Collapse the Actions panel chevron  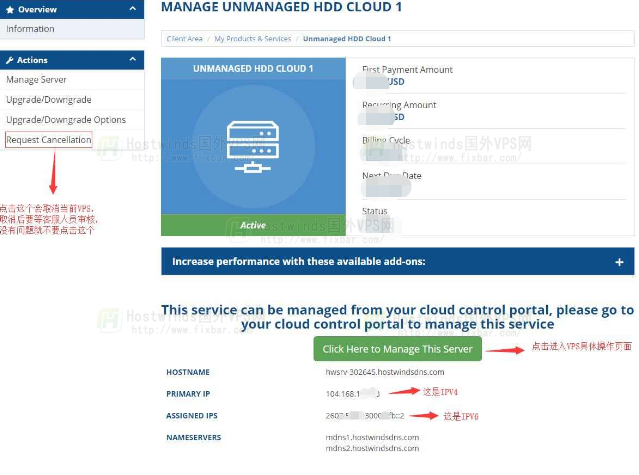point(133,59)
